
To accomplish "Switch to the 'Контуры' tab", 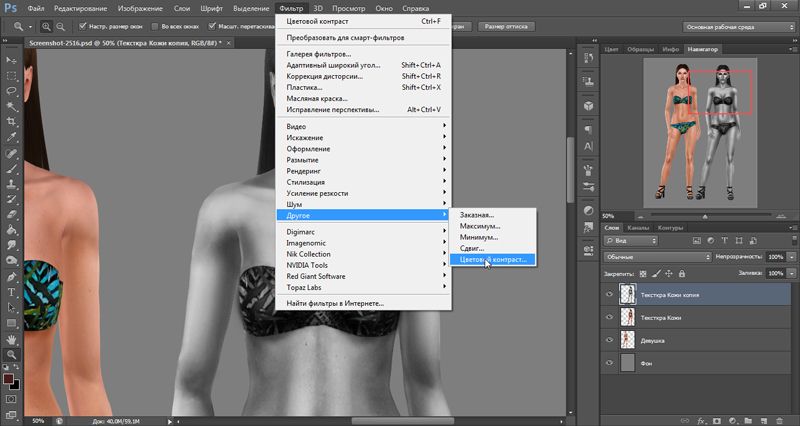I will pyautogui.click(x=670, y=228).
